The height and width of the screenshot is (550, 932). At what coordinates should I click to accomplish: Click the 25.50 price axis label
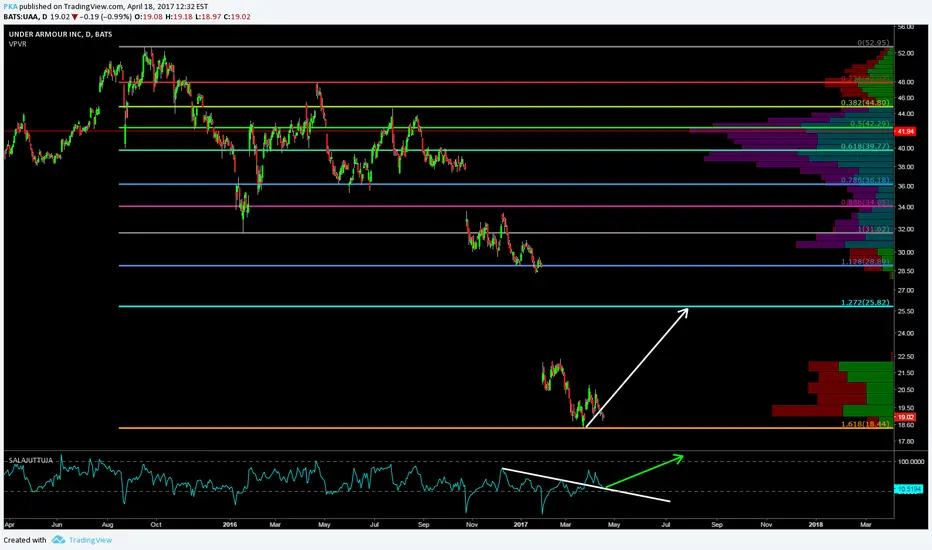click(905, 311)
